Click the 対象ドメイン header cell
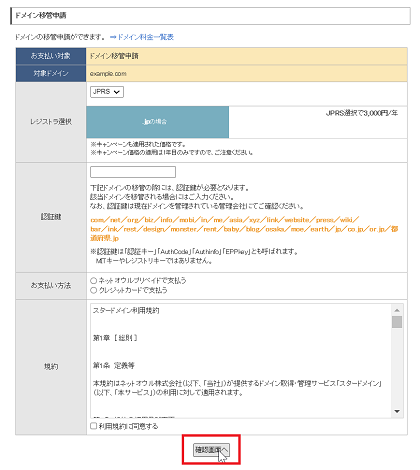The height and width of the screenshot is (470, 420). point(51,73)
